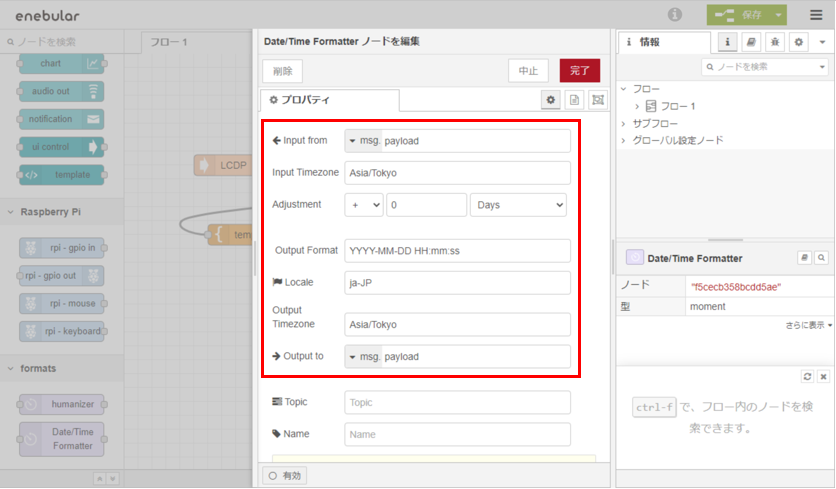Collapse all palette categories up arrow
Viewport: 836px width, 489px height.
point(100,478)
